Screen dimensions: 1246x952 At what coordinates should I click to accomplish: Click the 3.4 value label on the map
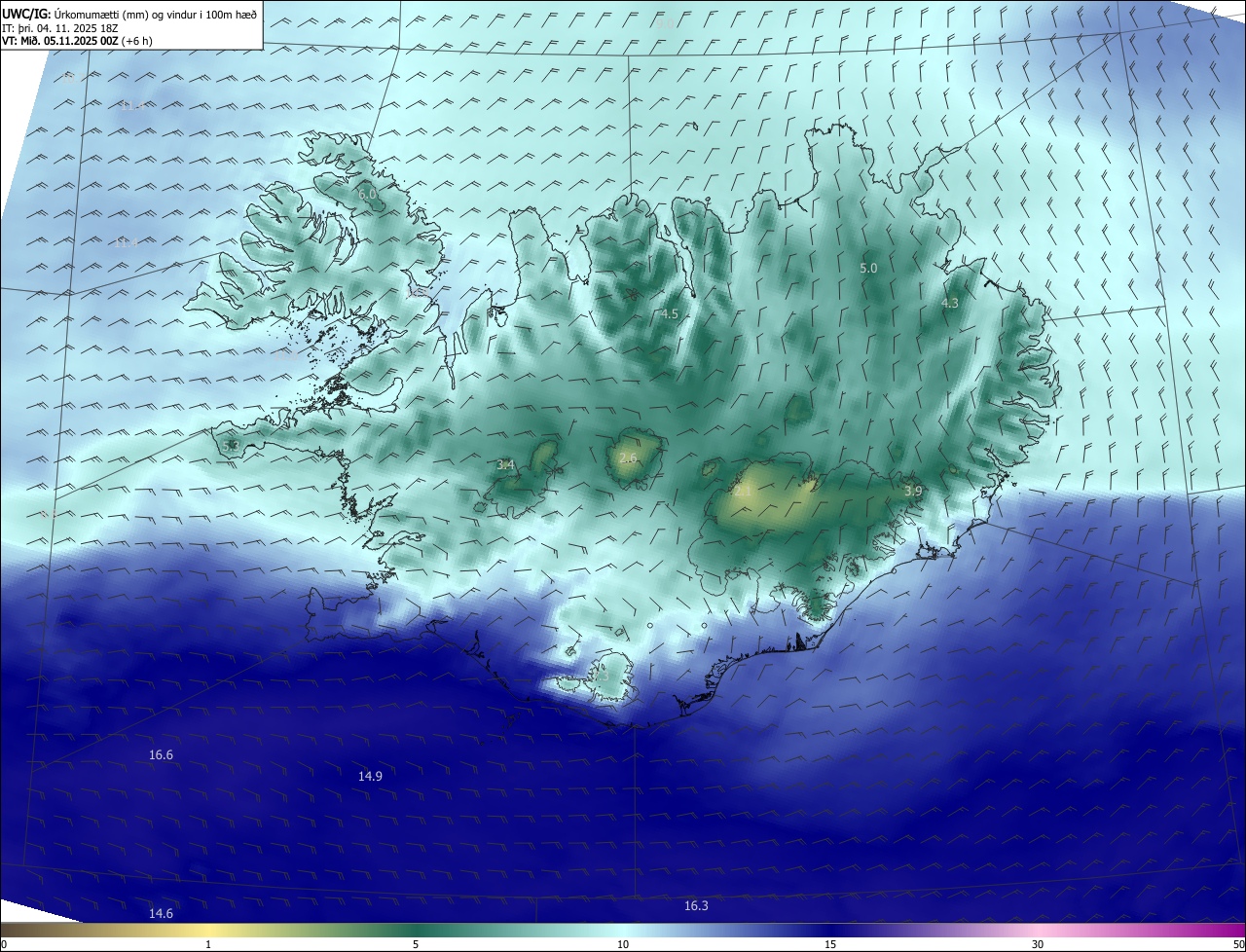pos(505,465)
